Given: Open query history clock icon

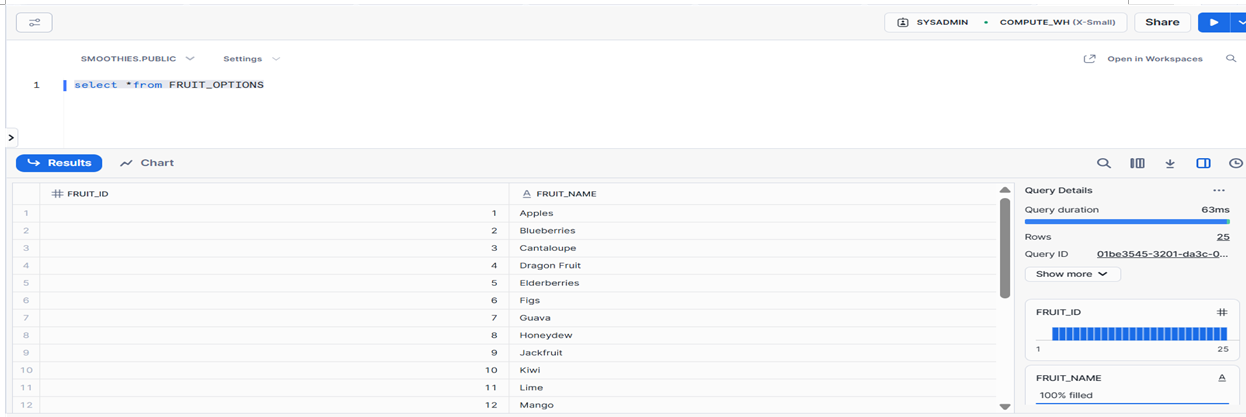Looking at the screenshot, I should 1235,163.
